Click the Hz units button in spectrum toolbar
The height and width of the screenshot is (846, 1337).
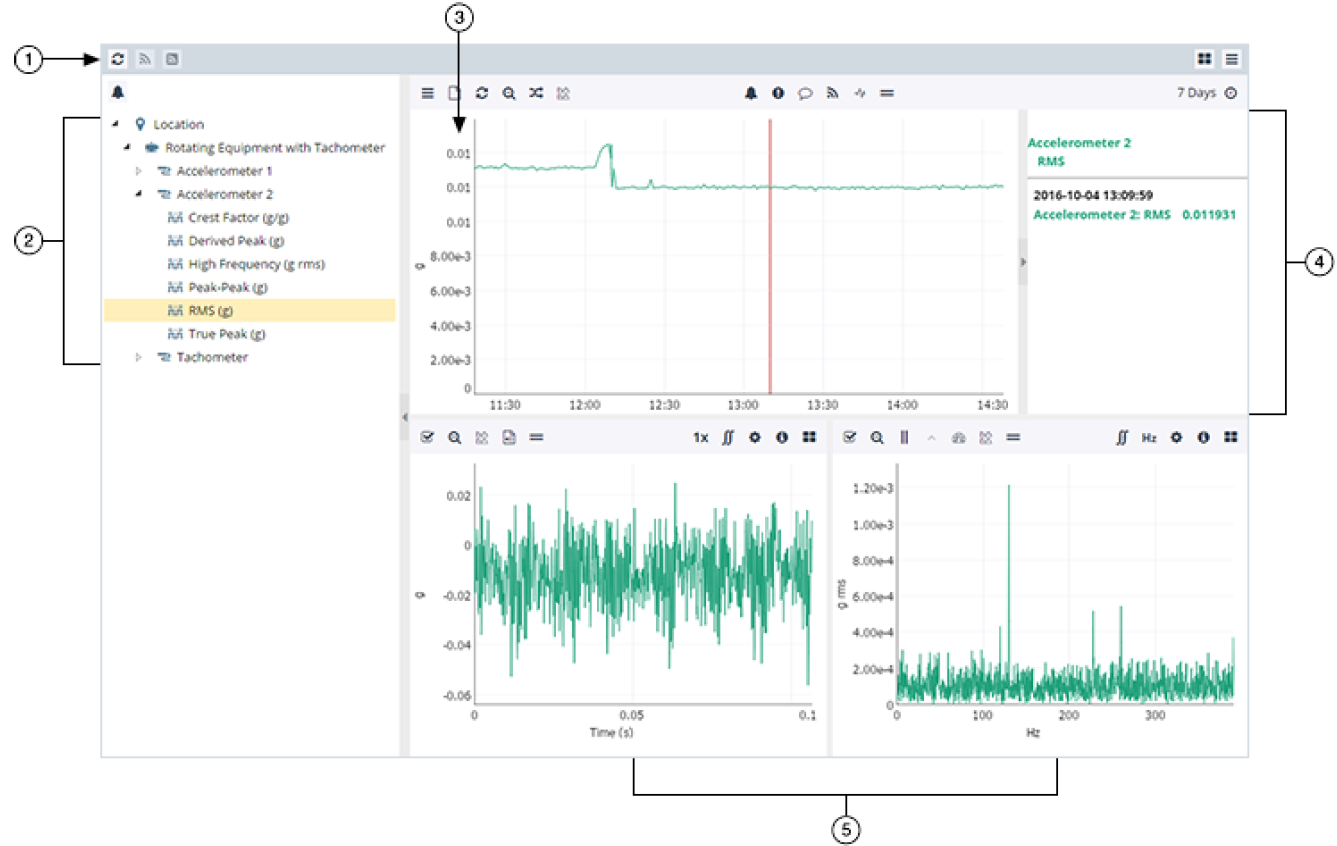(1149, 438)
